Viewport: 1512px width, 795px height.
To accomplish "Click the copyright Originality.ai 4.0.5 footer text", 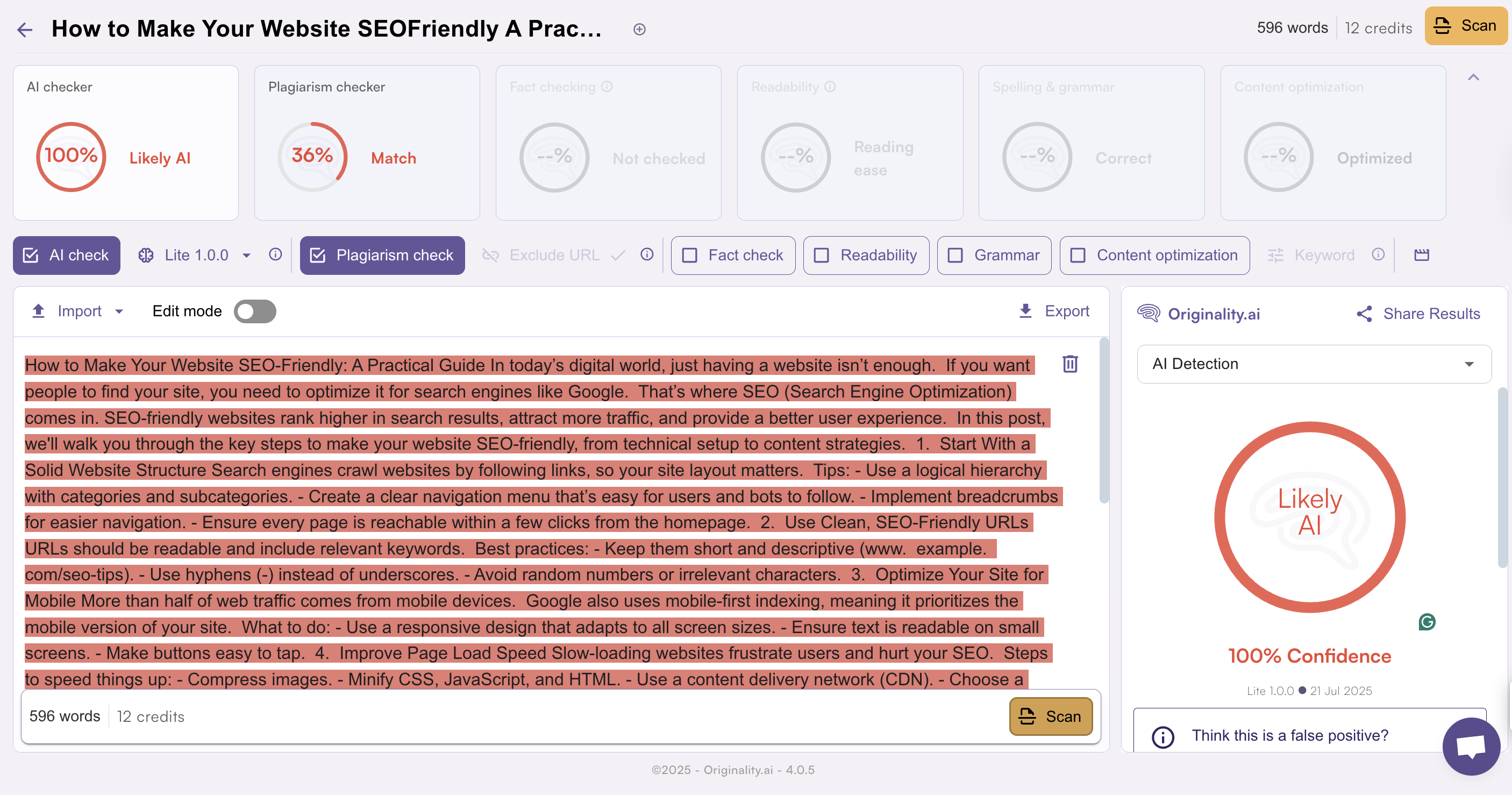I will click(732, 770).
